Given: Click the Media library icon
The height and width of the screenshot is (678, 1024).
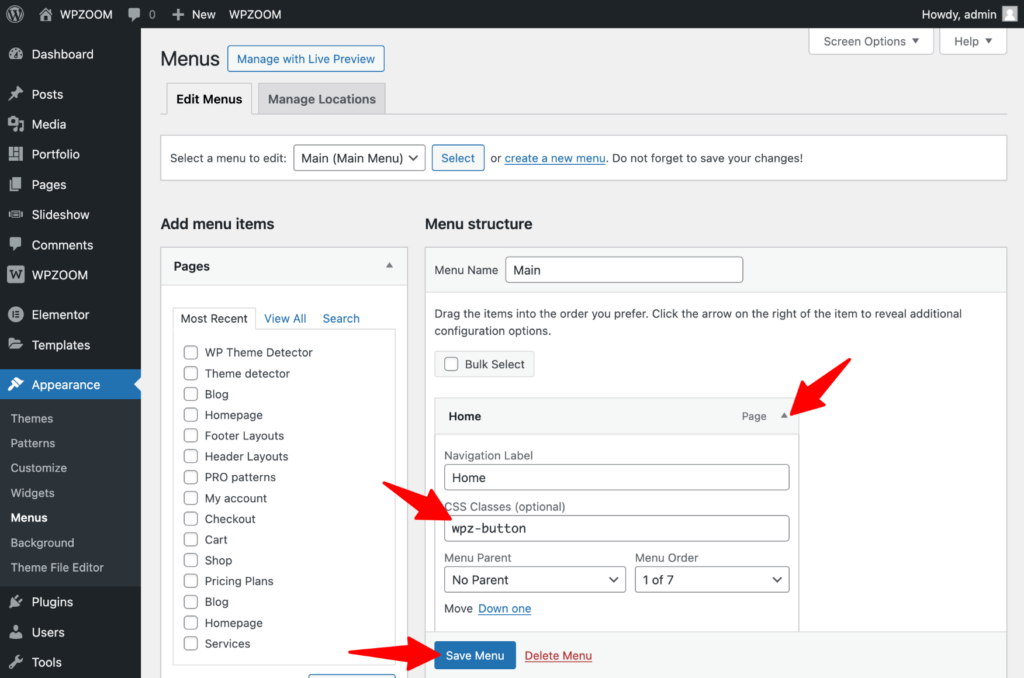Looking at the screenshot, I should 16,124.
